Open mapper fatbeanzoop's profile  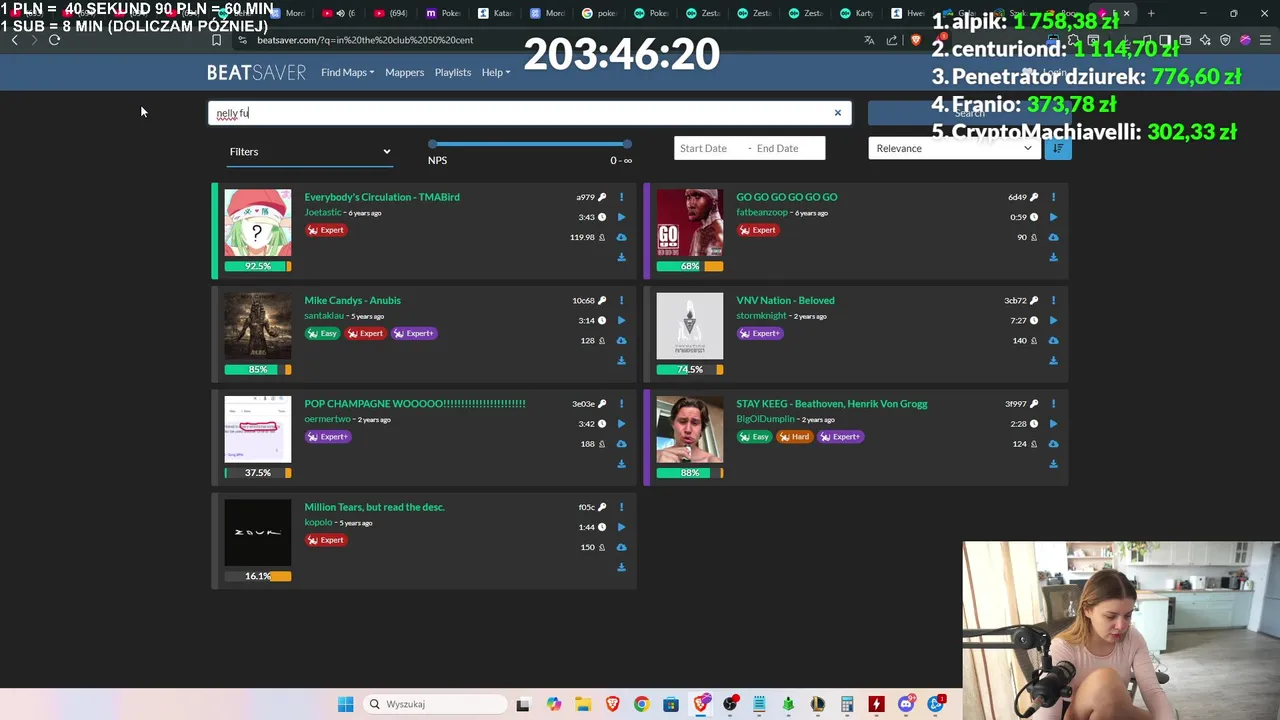pyautogui.click(x=762, y=213)
